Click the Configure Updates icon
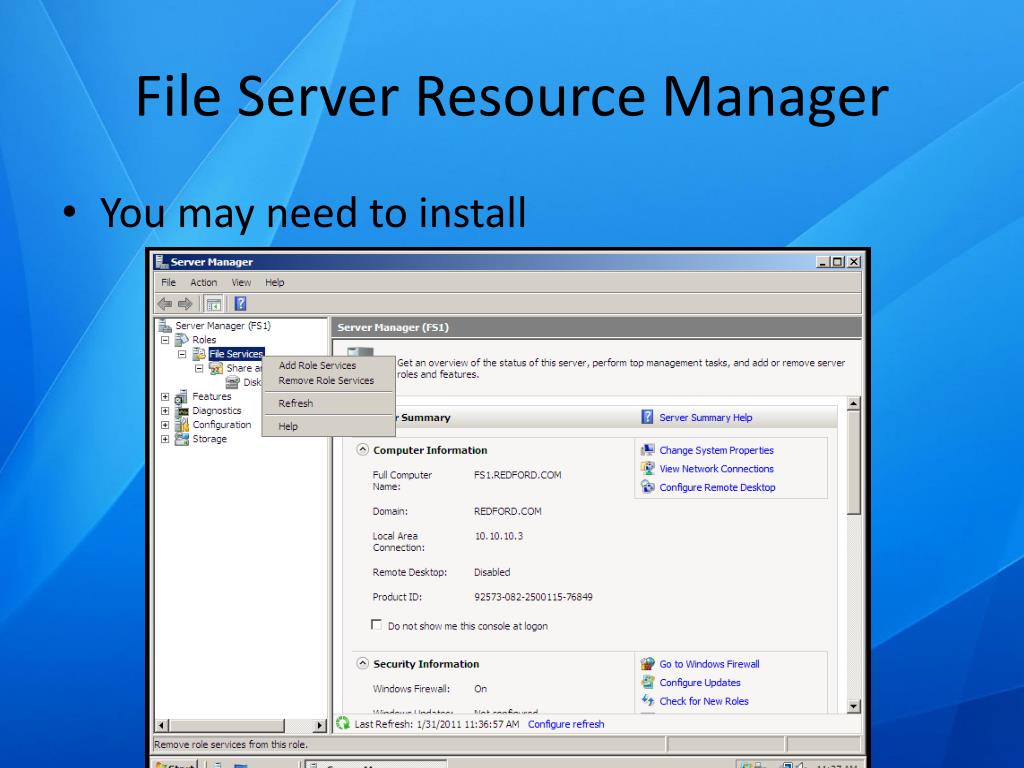The image size is (1024, 768). click(647, 682)
